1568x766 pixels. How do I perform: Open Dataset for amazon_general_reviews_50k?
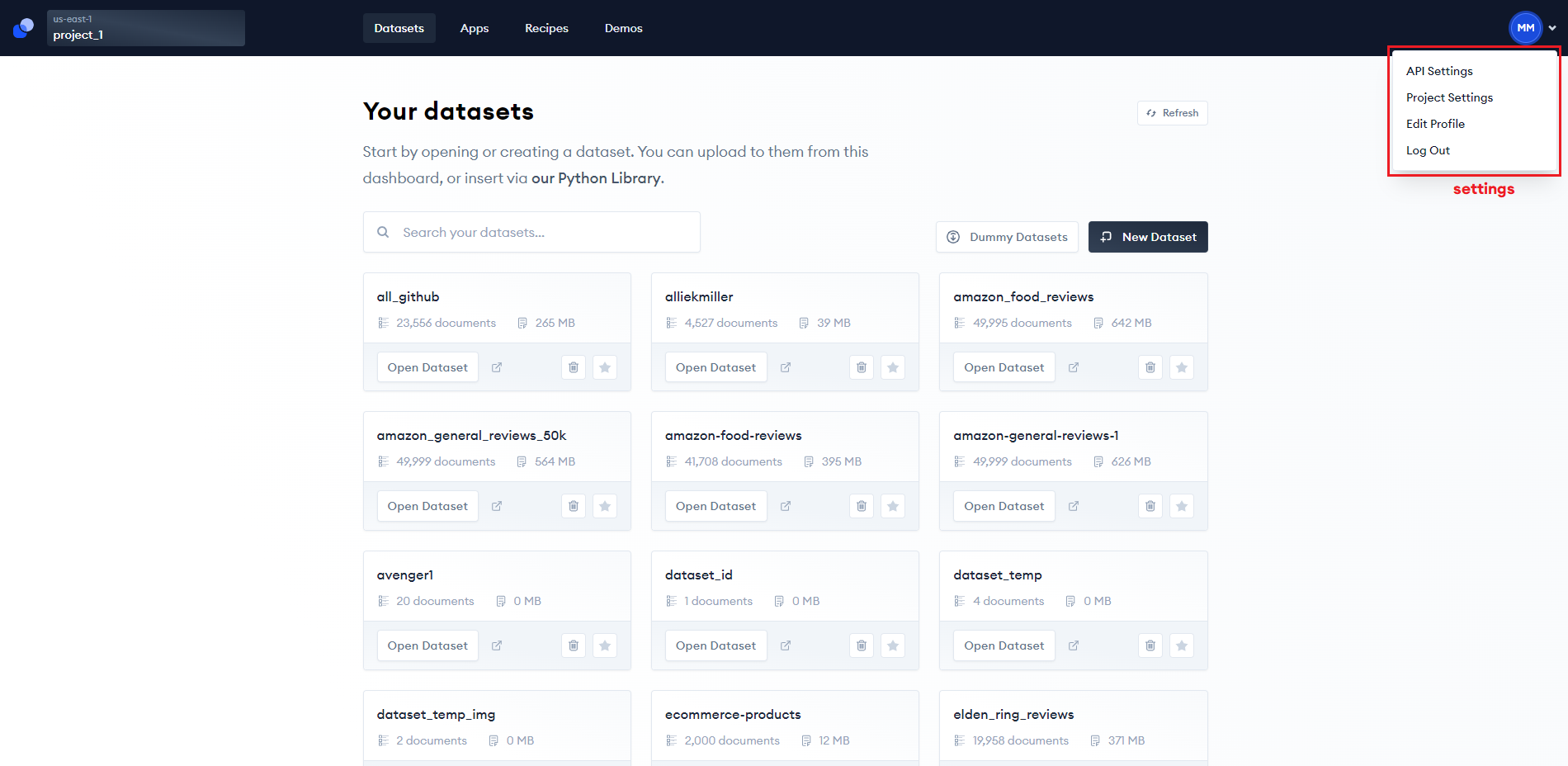(x=427, y=506)
